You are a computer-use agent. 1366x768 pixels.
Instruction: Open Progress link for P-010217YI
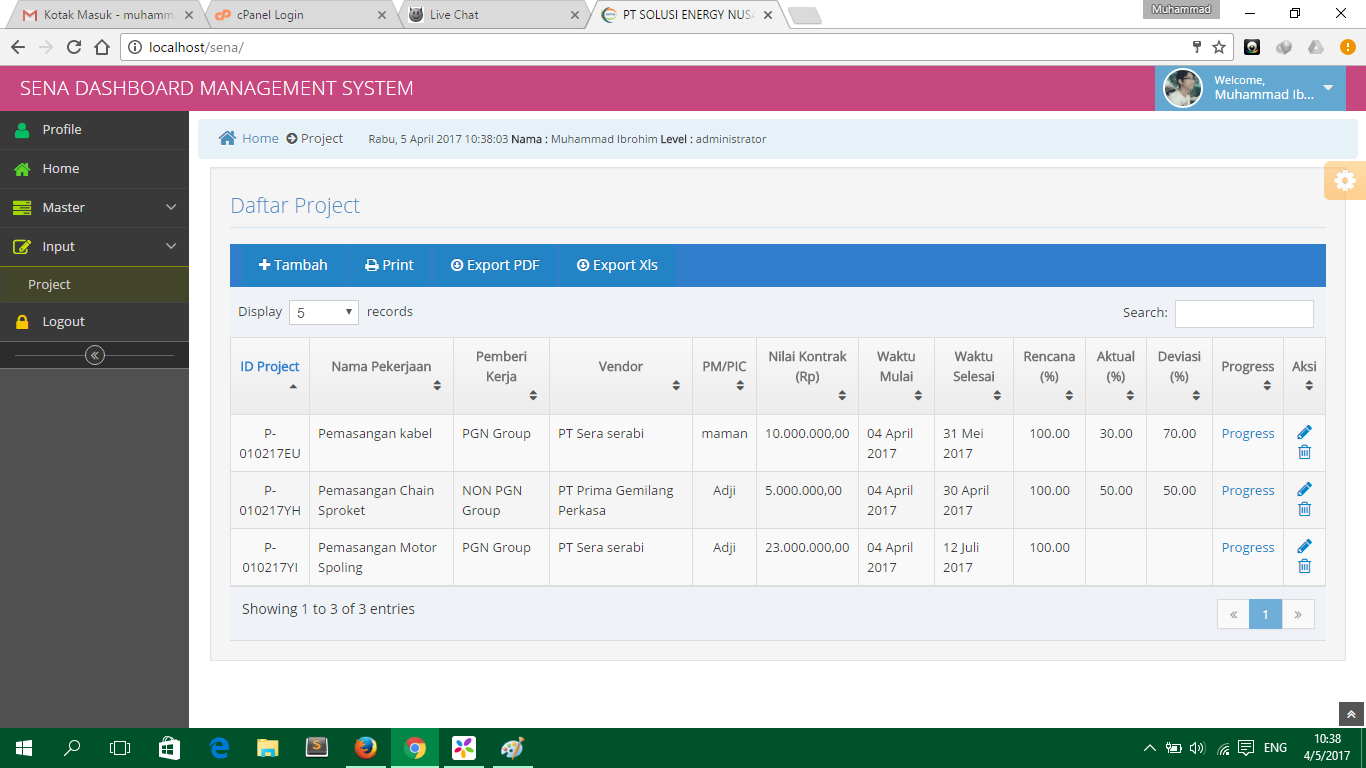click(x=1248, y=547)
